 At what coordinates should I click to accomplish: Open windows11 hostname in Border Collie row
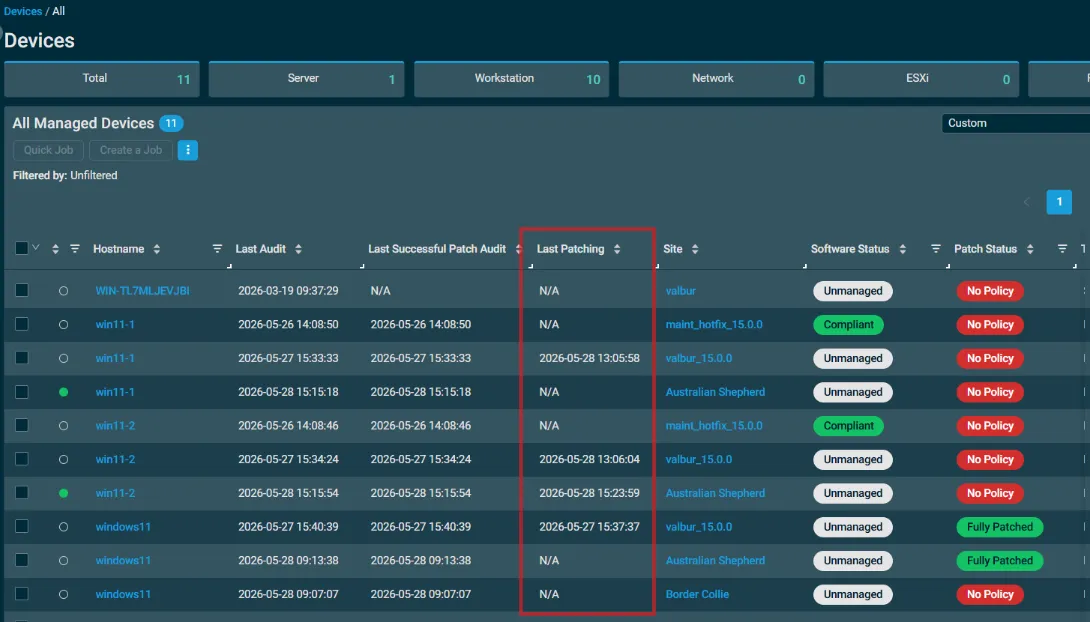pyautogui.click(x=123, y=594)
